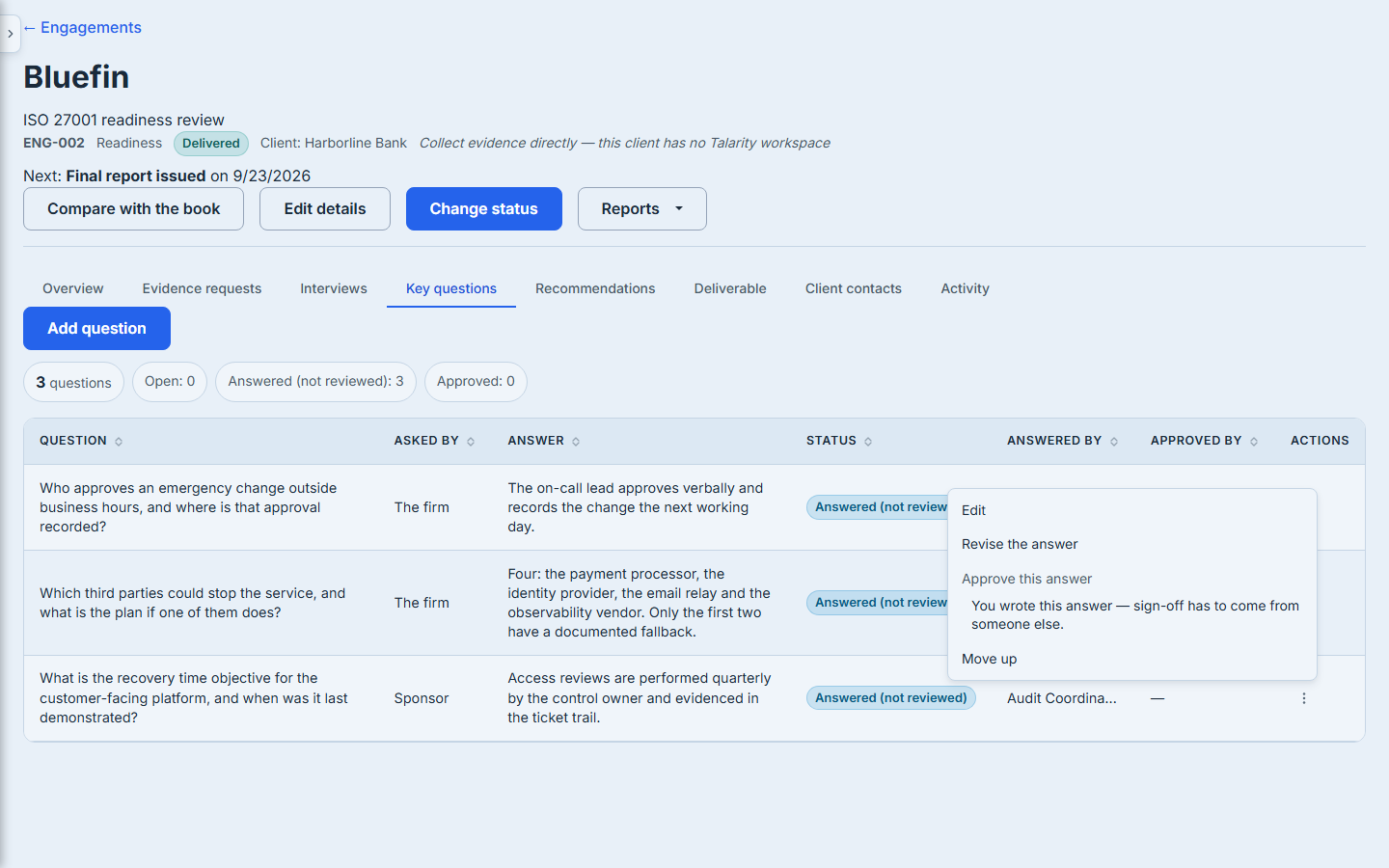Click status badge of emergency change question
Screen dimensions: 1389x868
pyautogui.click(x=877, y=507)
